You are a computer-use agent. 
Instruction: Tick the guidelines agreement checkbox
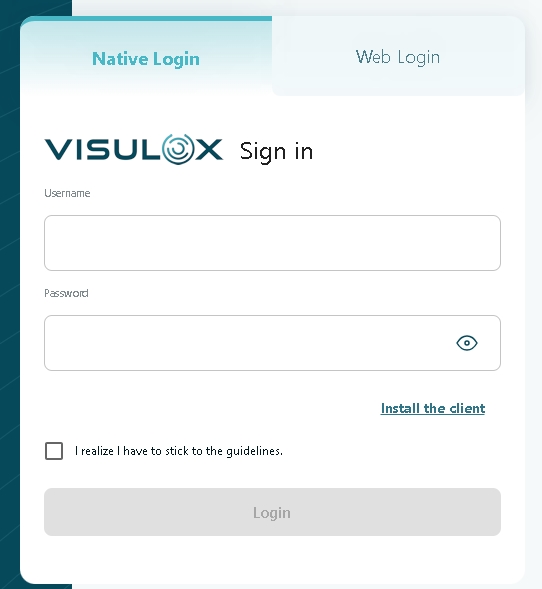coord(54,451)
